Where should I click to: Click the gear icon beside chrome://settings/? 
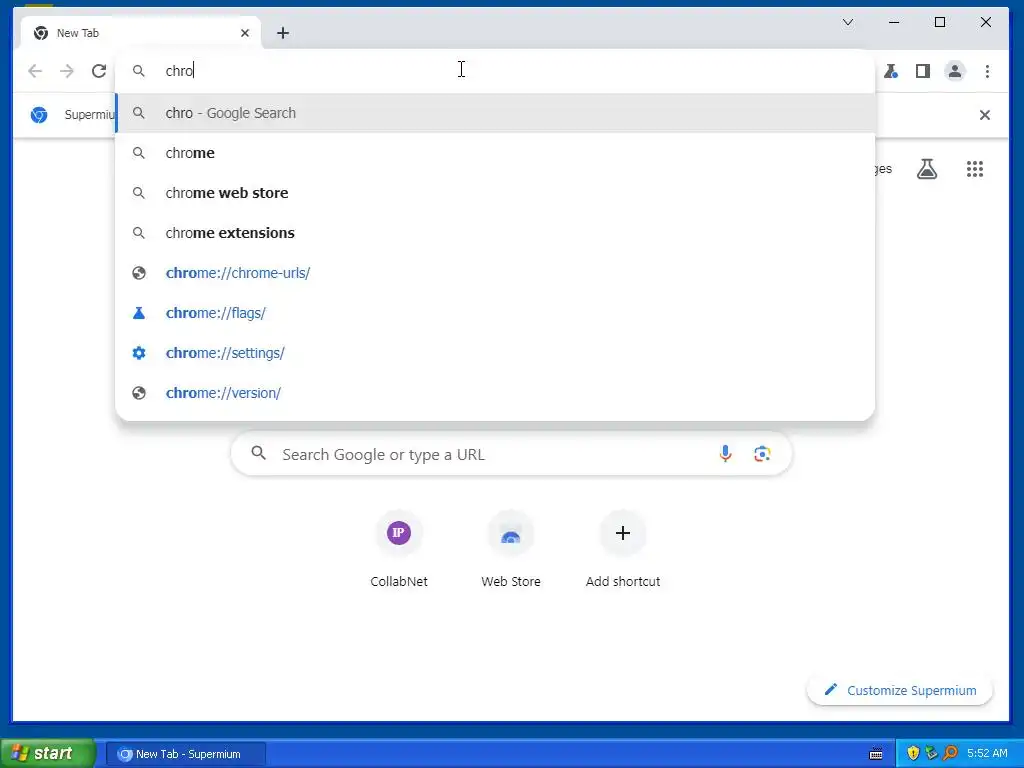pyautogui.click(x=138, y=353)
